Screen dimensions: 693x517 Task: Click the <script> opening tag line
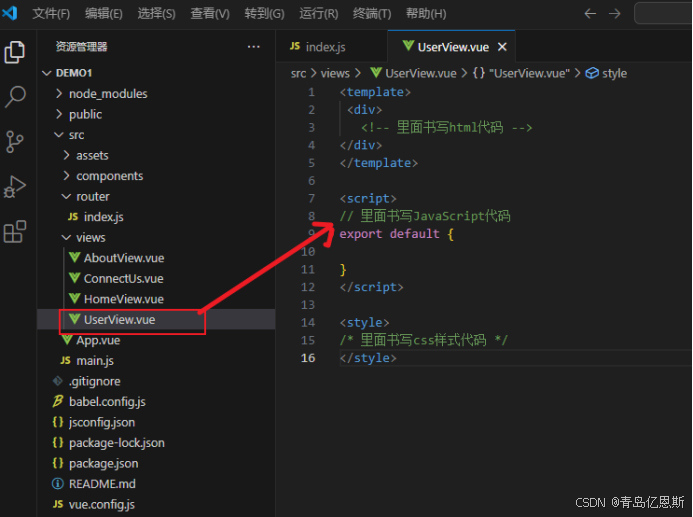368,198
